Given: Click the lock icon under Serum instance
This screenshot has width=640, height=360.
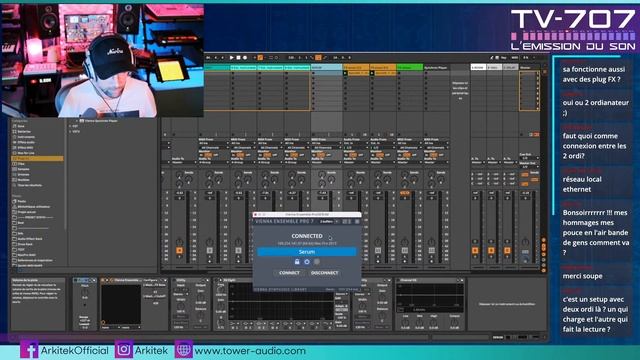Looking at the screenshot, I should point(297,262).
